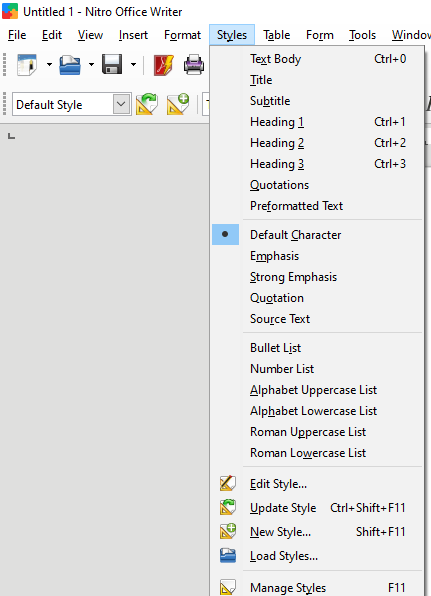Open the dropdown arrow next to Save
Viewport: 431px width, 596px height.
pyautogui.click(x=133, y=65)
